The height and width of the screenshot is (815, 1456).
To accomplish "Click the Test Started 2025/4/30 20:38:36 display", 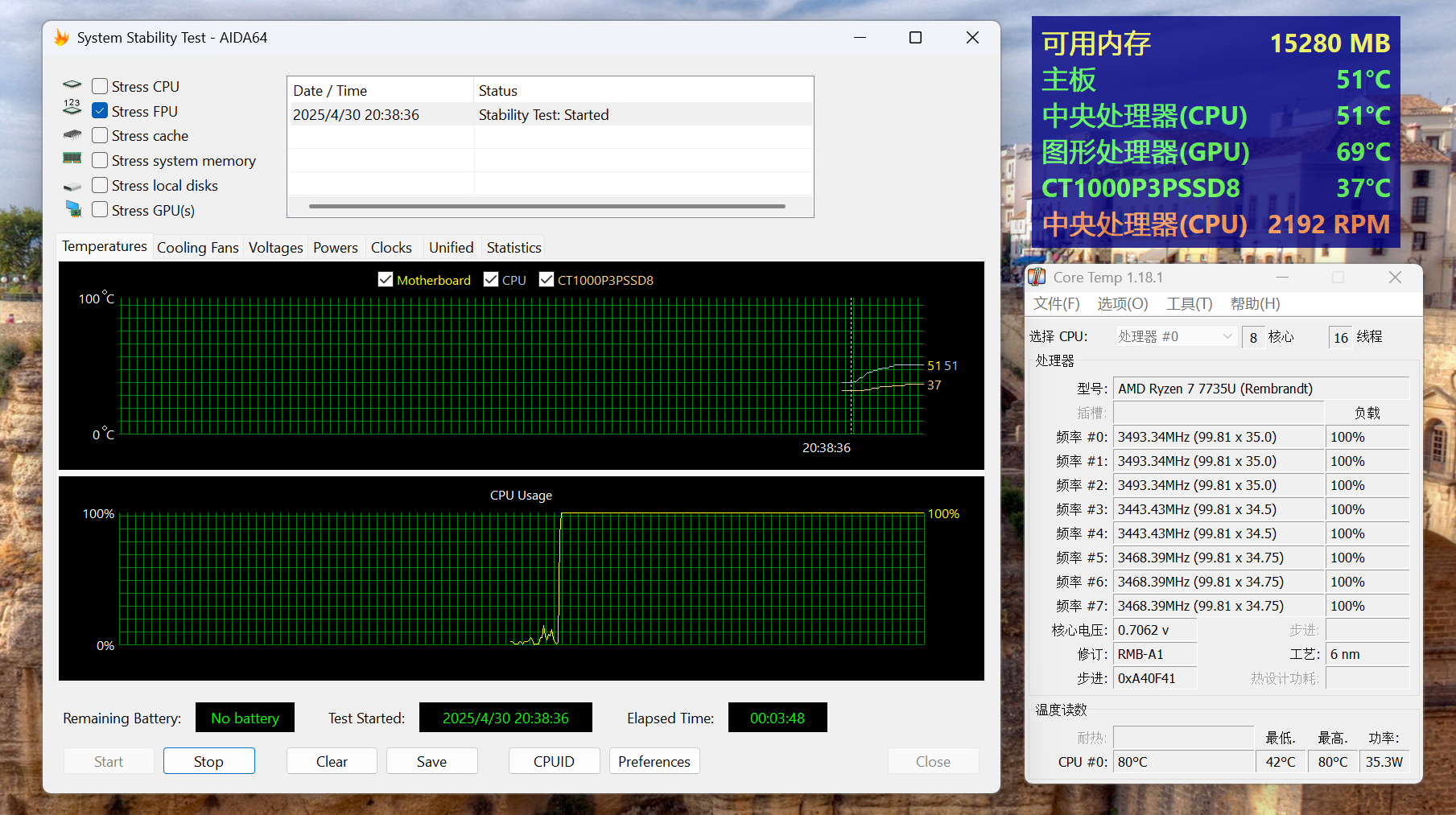I will click(505, 718).
